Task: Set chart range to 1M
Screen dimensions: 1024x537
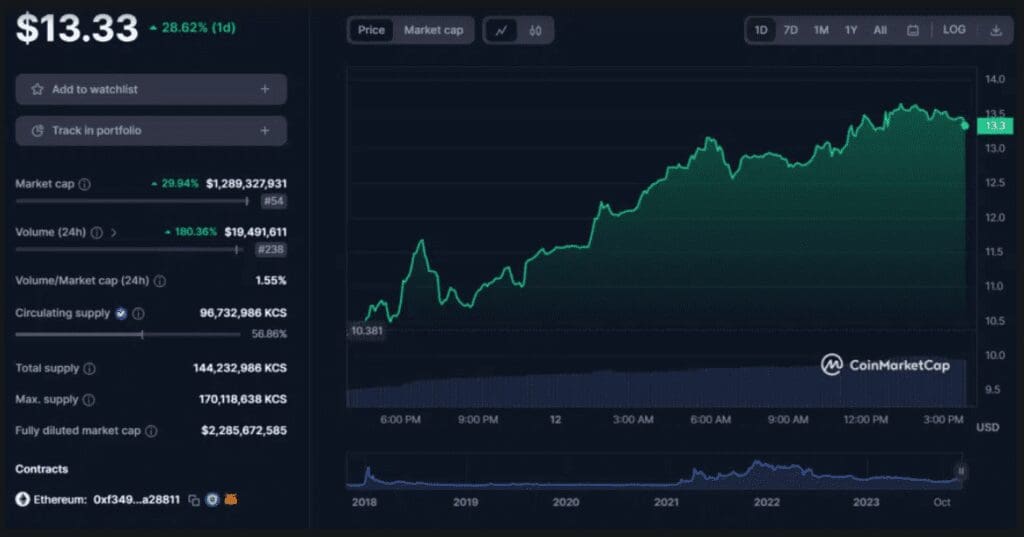Action: pos(821,30)
